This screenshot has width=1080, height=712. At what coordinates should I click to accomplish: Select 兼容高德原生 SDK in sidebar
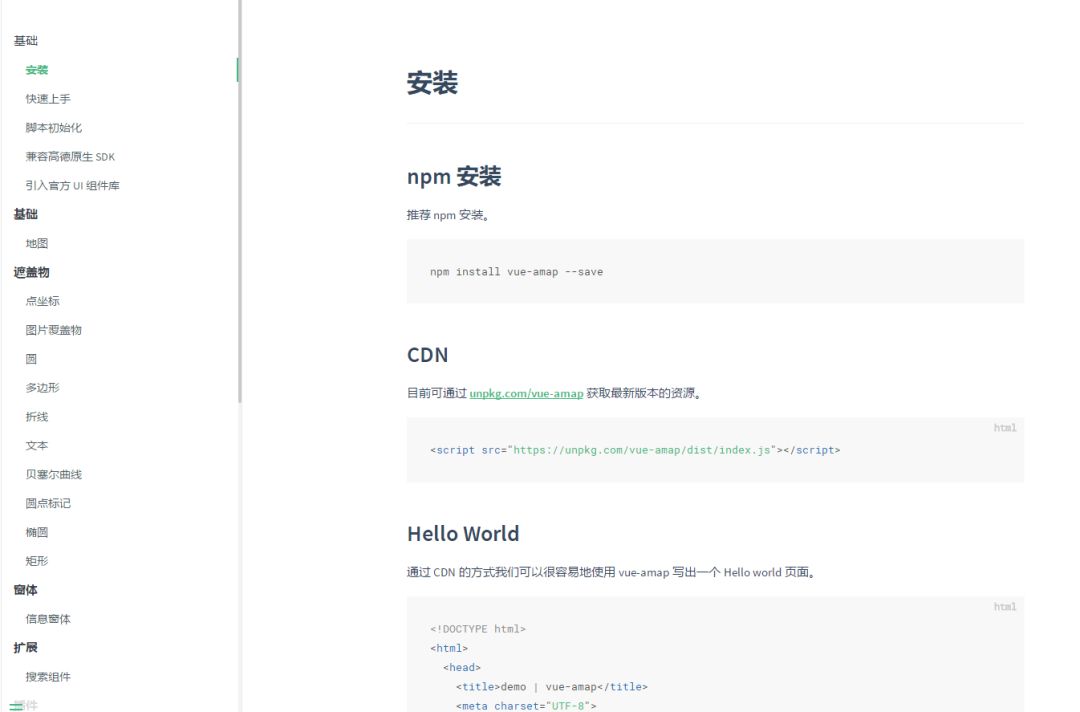70,157
